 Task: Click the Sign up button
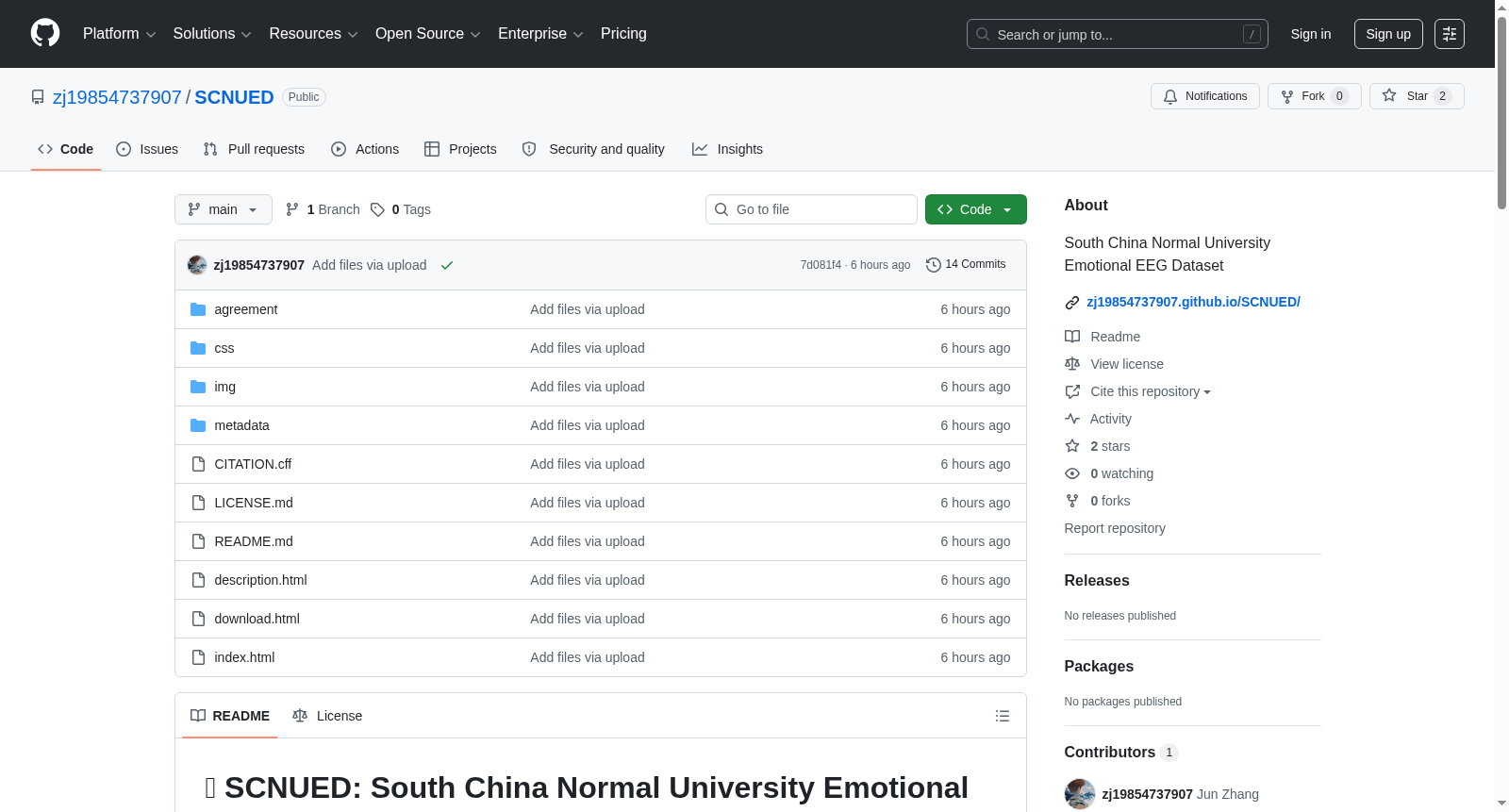(1388, 34)
